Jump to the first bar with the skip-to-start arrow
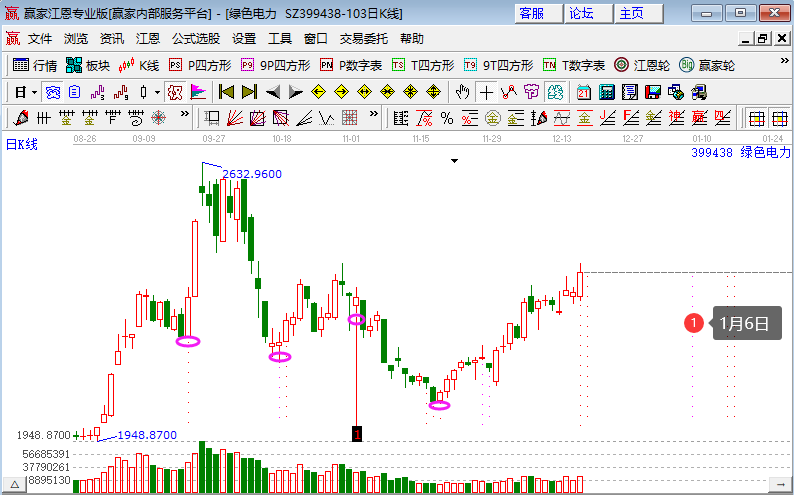This screenshot has height=495, width=794. pos(226,92)
